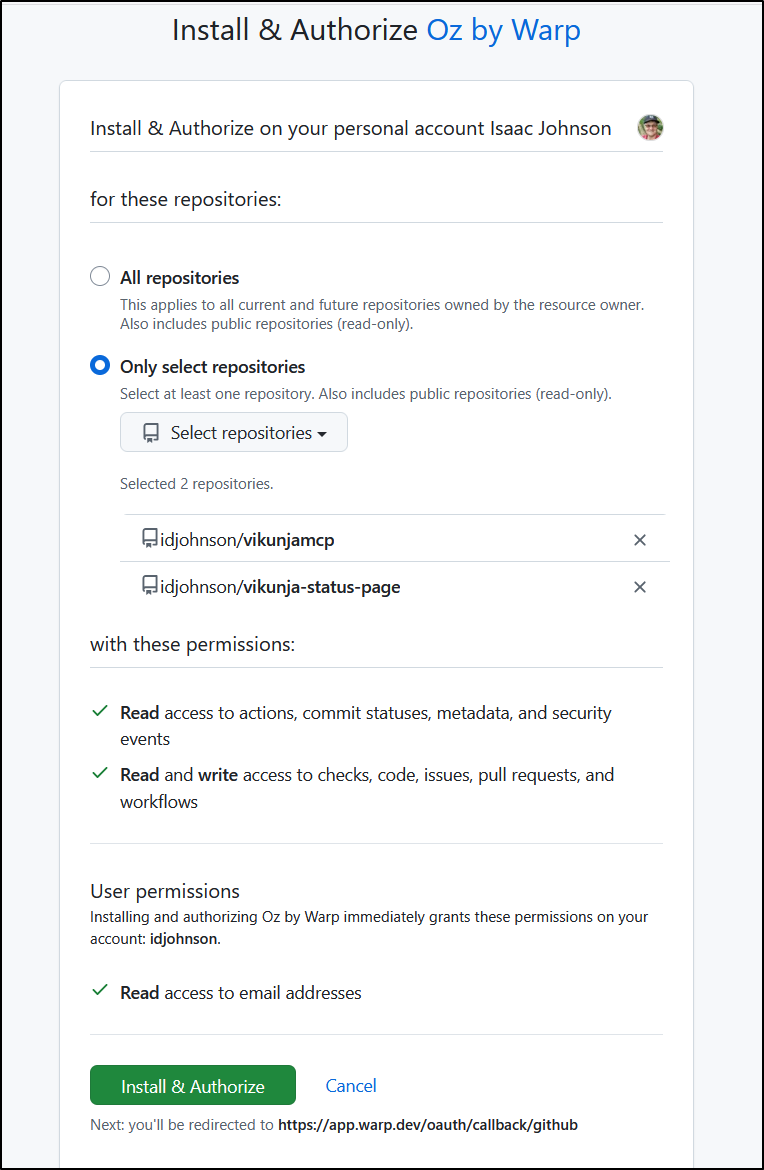Click the repo icon beside idjohnson/vikunjamcp
This screenshot has width=764, height=1170.
click(150, 539)
